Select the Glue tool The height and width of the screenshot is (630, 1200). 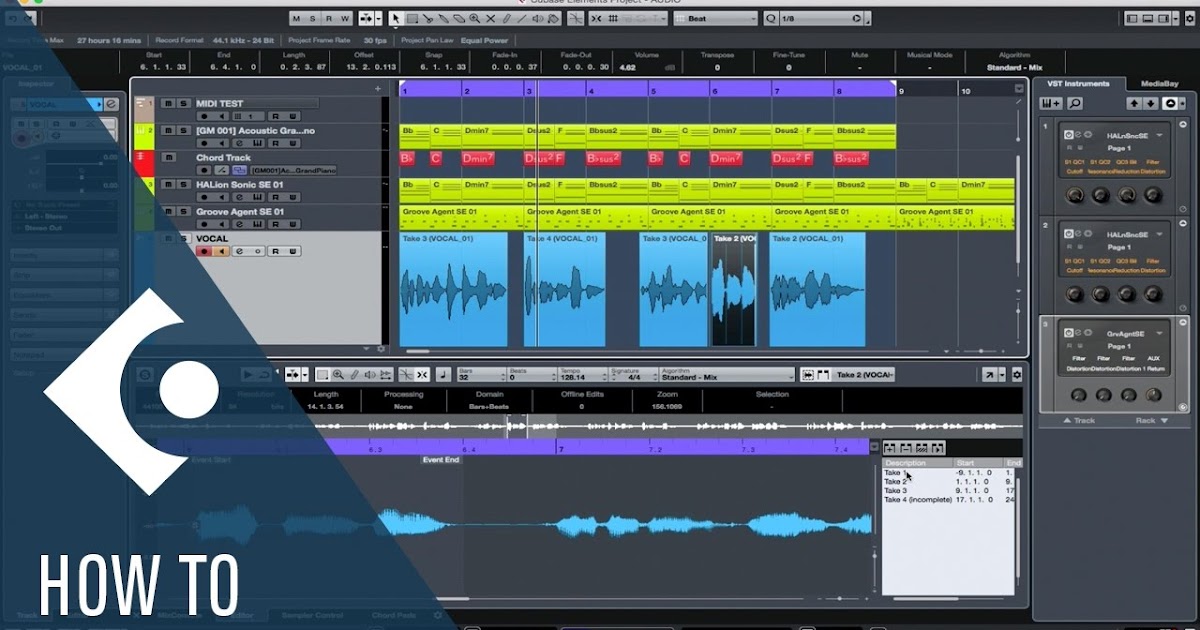(x=443, y=18)
